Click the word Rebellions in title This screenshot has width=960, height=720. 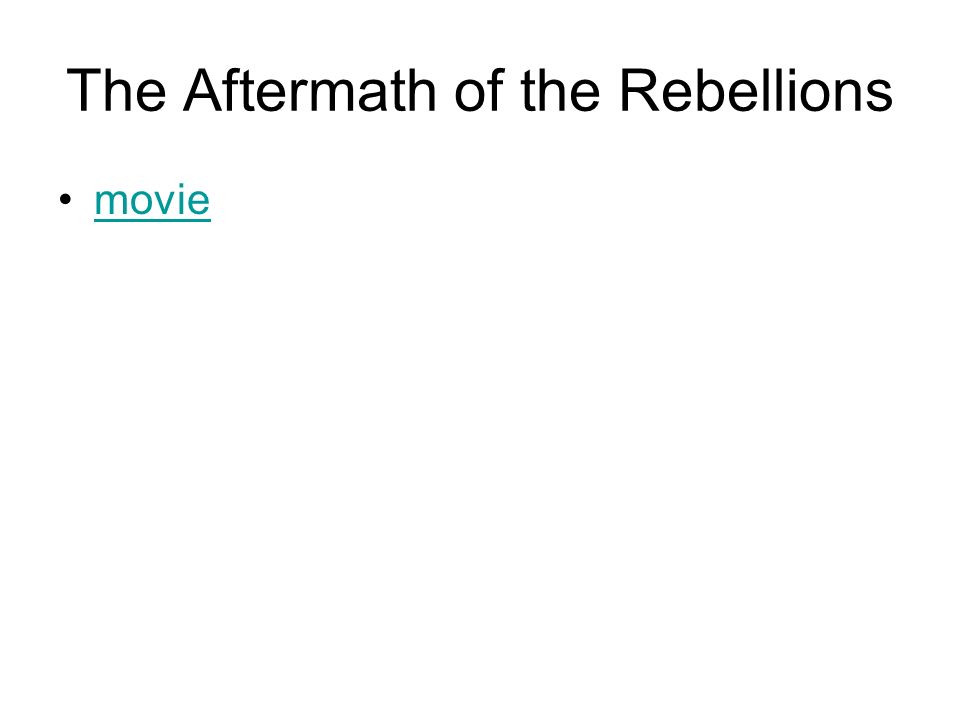[x=756, y=91]
